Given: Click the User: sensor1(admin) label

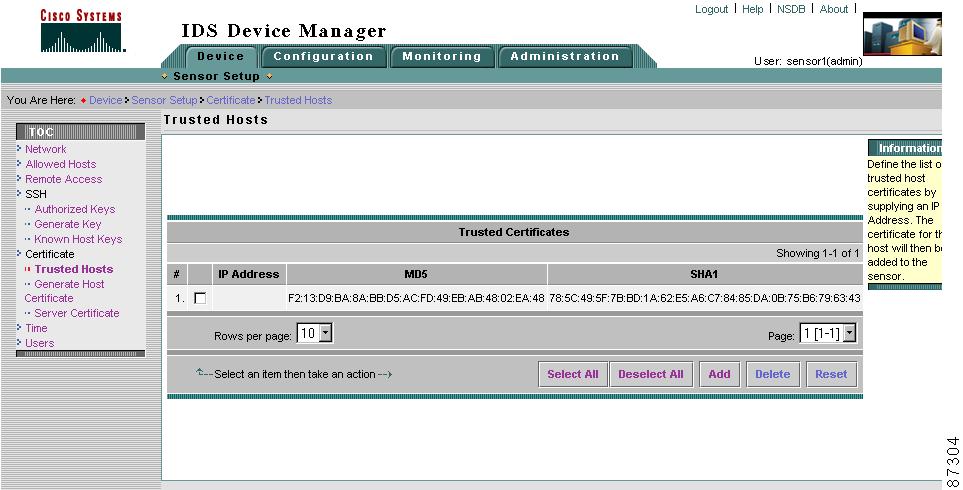Looking at the screenshot, I should click(x=808, y=61).
